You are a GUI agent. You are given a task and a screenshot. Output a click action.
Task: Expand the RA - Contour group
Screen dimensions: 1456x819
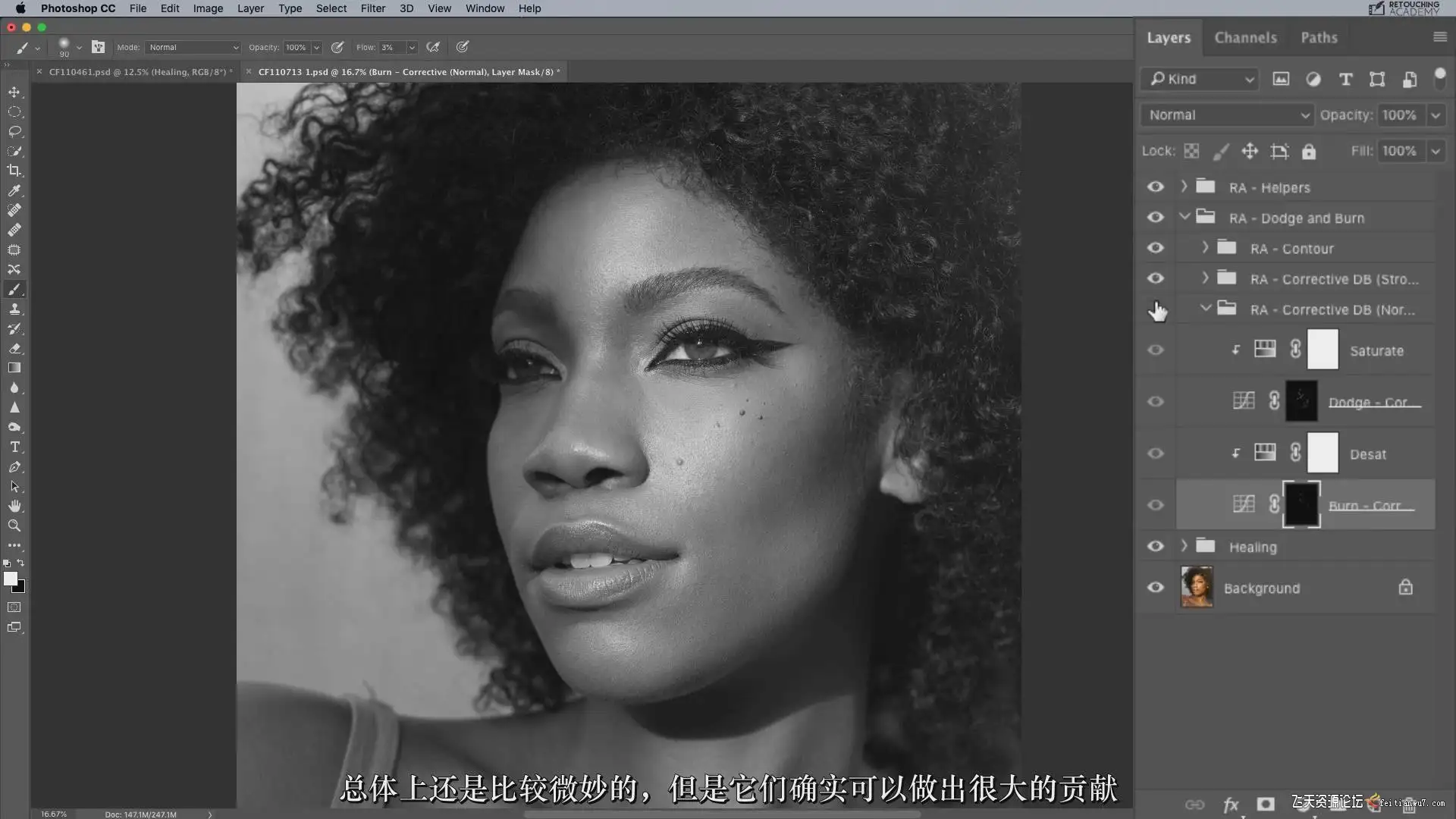pyautogui.click(x=1205, y=248)
